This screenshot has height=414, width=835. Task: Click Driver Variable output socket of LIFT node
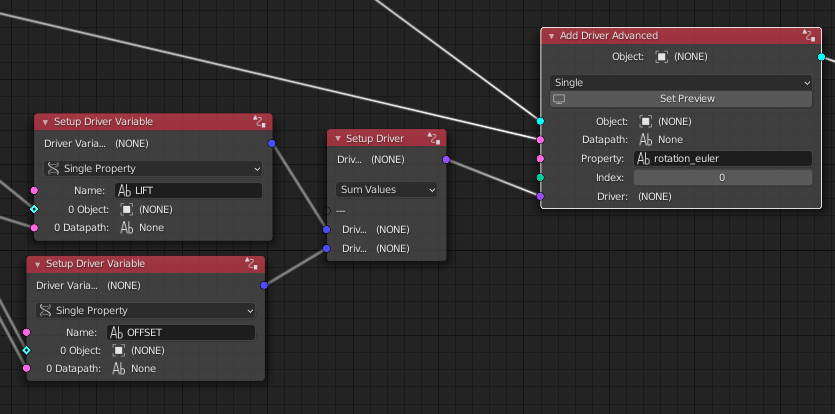point(272,143)
